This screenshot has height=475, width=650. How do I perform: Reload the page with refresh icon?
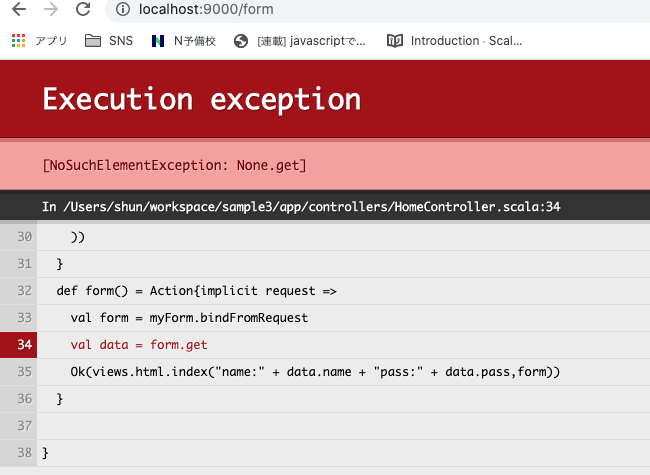pyautogui.click(x=83, y=9)
